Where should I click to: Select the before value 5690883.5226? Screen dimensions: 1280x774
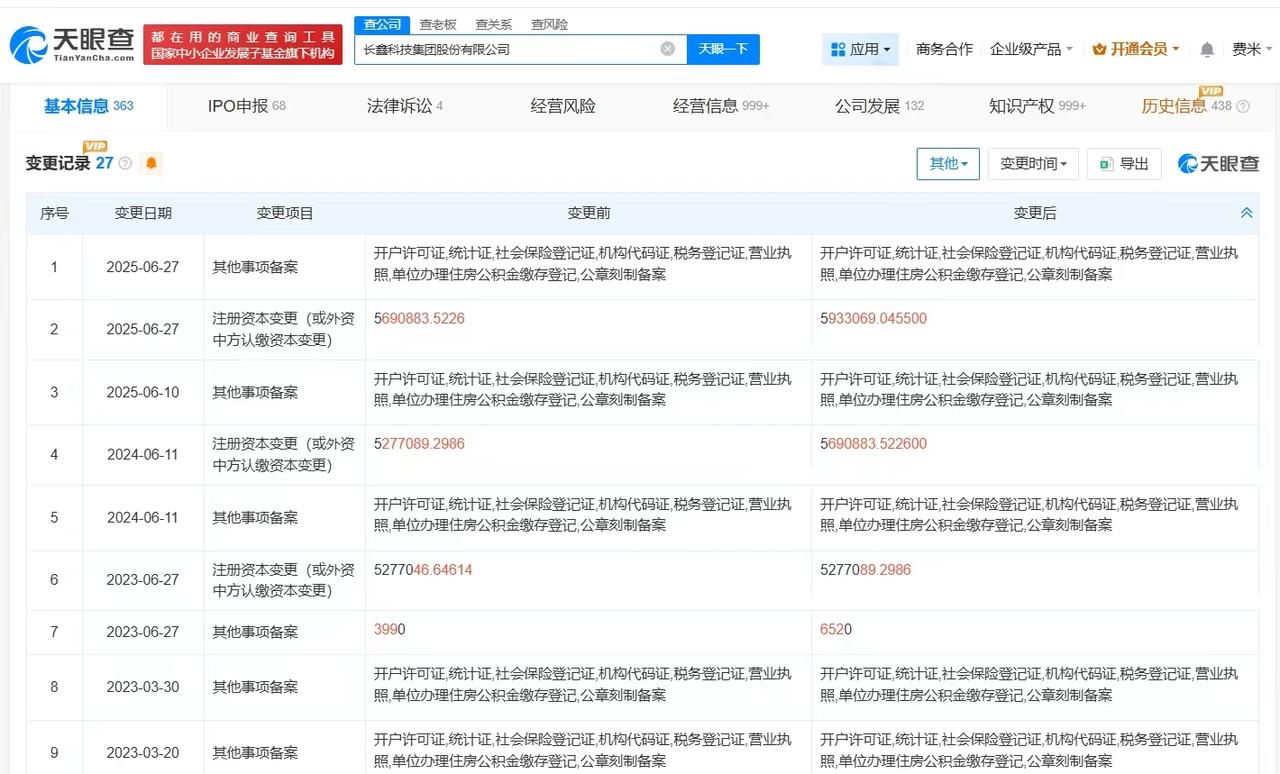[419, 319]
